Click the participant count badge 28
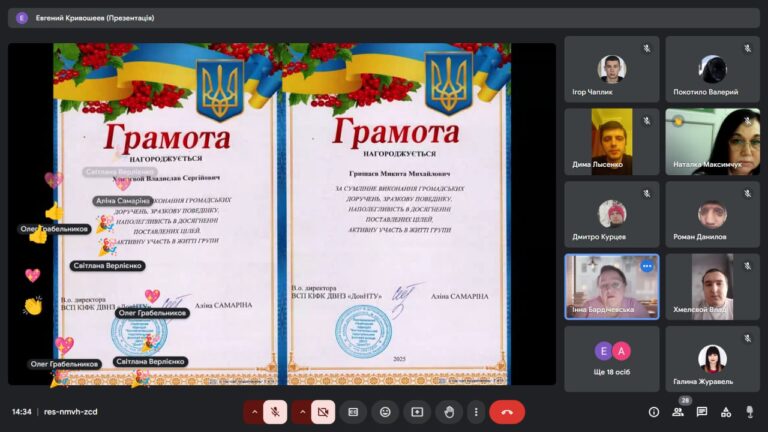 tap(685, 400)
